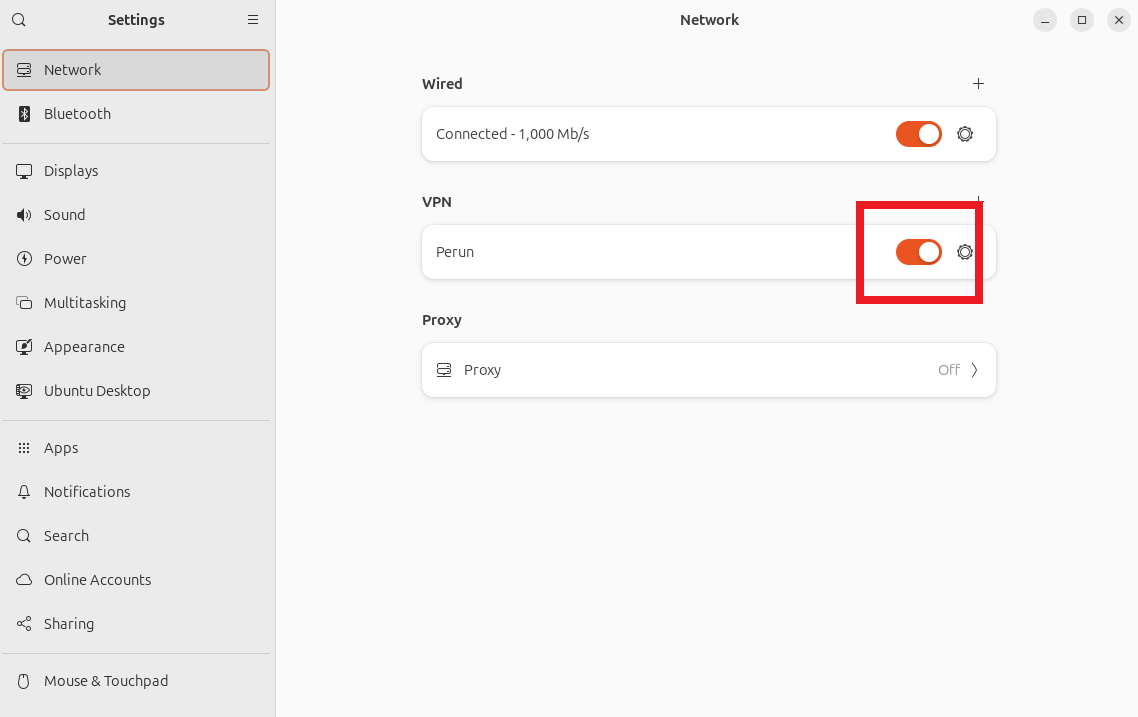Screen dimensions: 1138x717
Task: Expand the Proxy settings row
Action: (x=708, y=369)
